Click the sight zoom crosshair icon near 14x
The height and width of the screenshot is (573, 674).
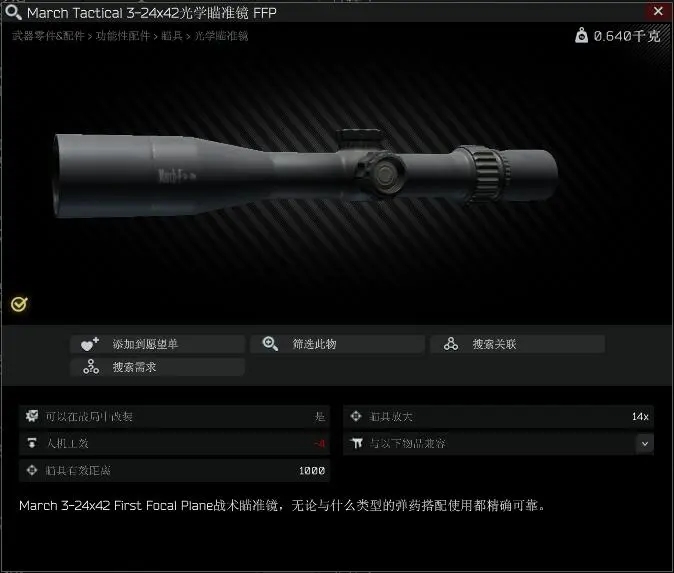coord(356,416)
